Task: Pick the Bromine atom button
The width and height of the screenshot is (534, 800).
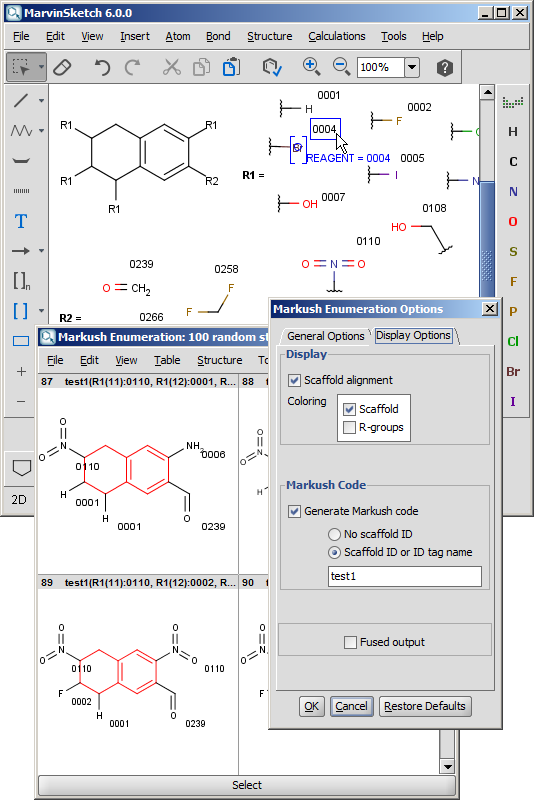Action: [513, 371]
